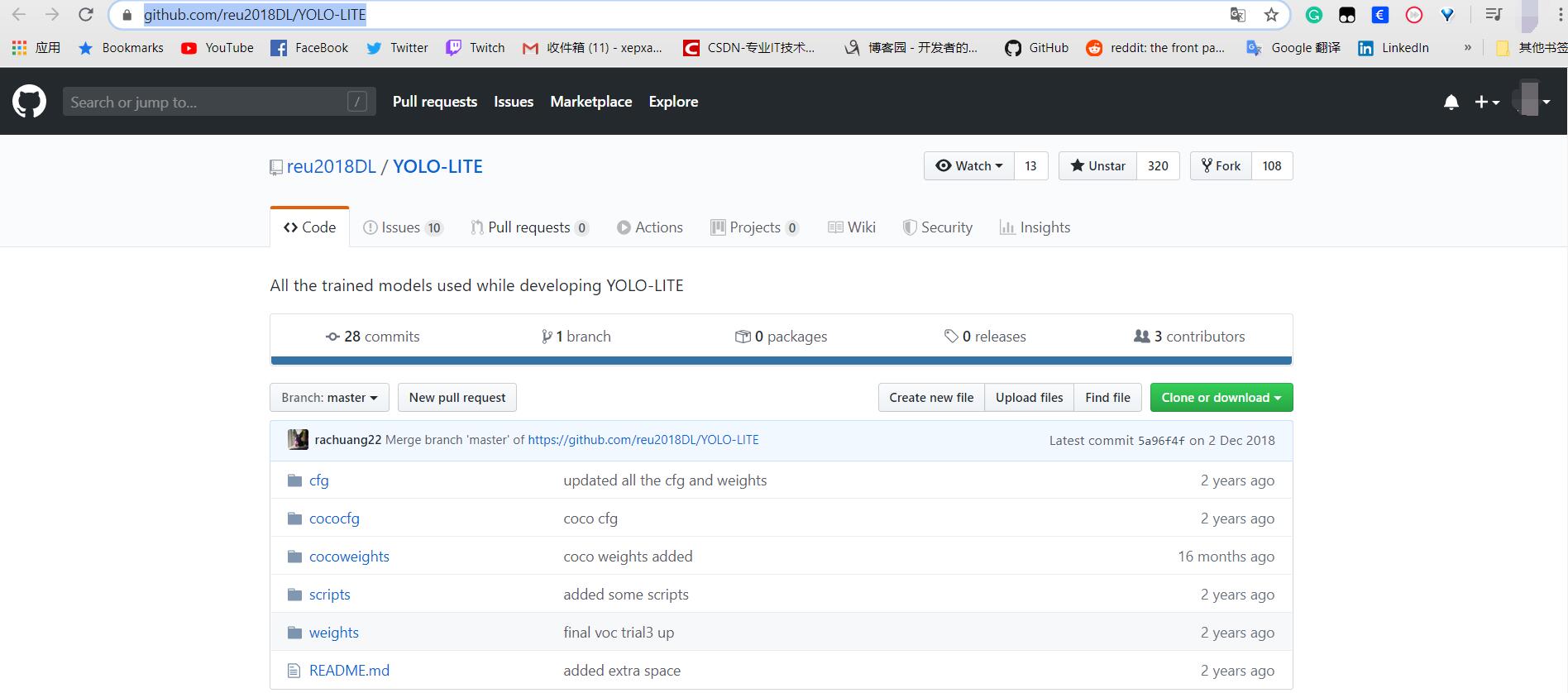The height and width of the screenshot is (693, 1568).
Task: Open GitHub bookmark in bookmarks bar
Action: point(1036,48)
